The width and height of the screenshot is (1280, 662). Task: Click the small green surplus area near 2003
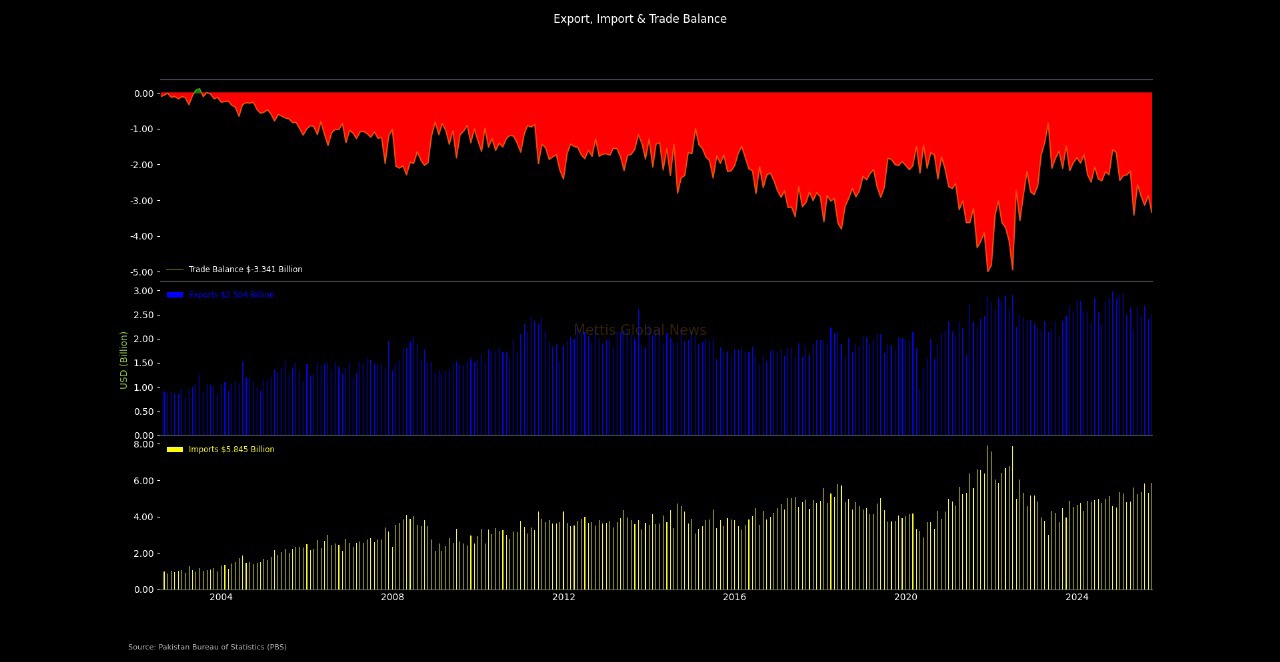pos(198,90)
